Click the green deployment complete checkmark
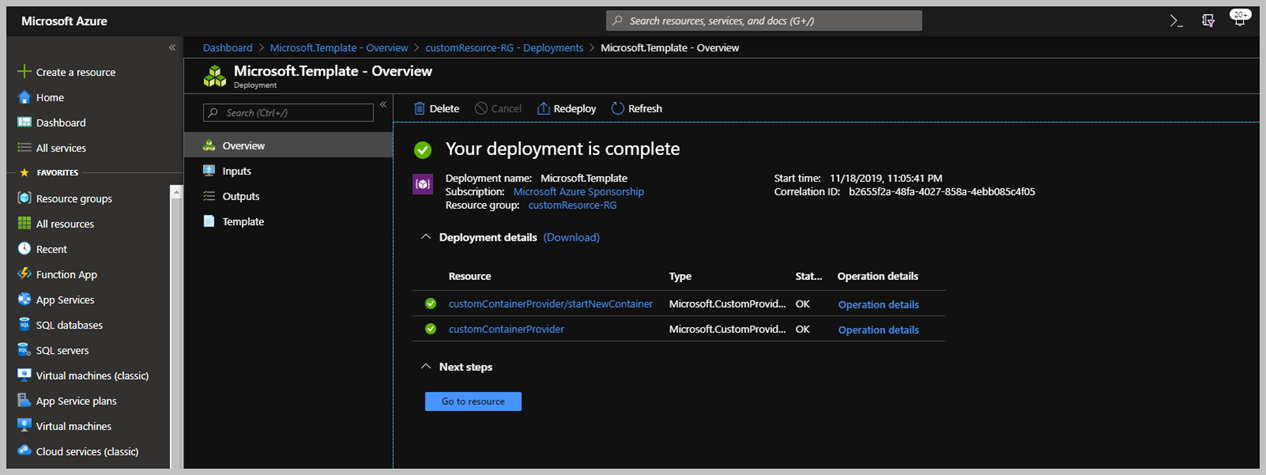 tap(423, 149)
